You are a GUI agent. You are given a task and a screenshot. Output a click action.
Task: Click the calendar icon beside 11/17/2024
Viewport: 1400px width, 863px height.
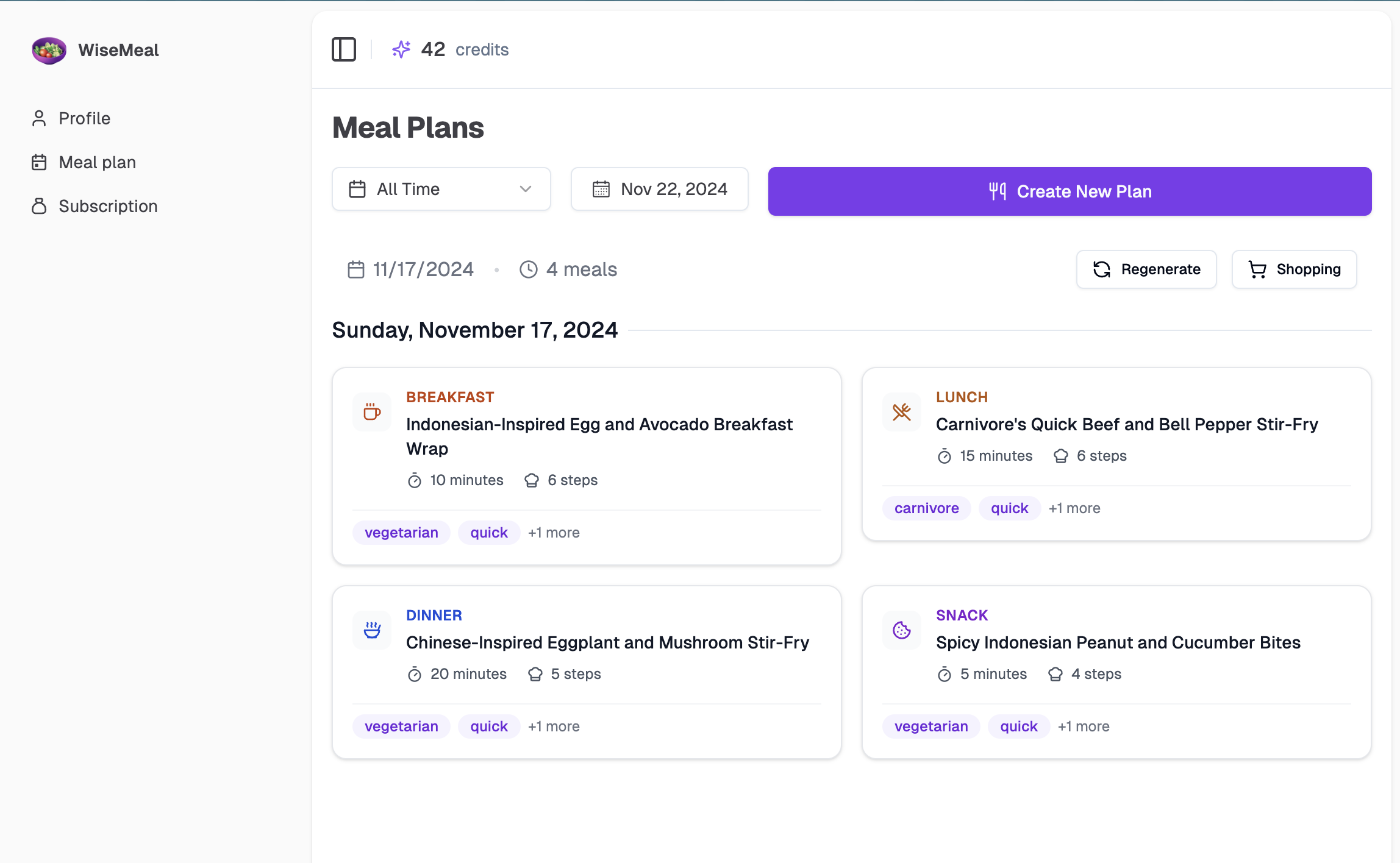pyautogui.click(x=356, y=269)
